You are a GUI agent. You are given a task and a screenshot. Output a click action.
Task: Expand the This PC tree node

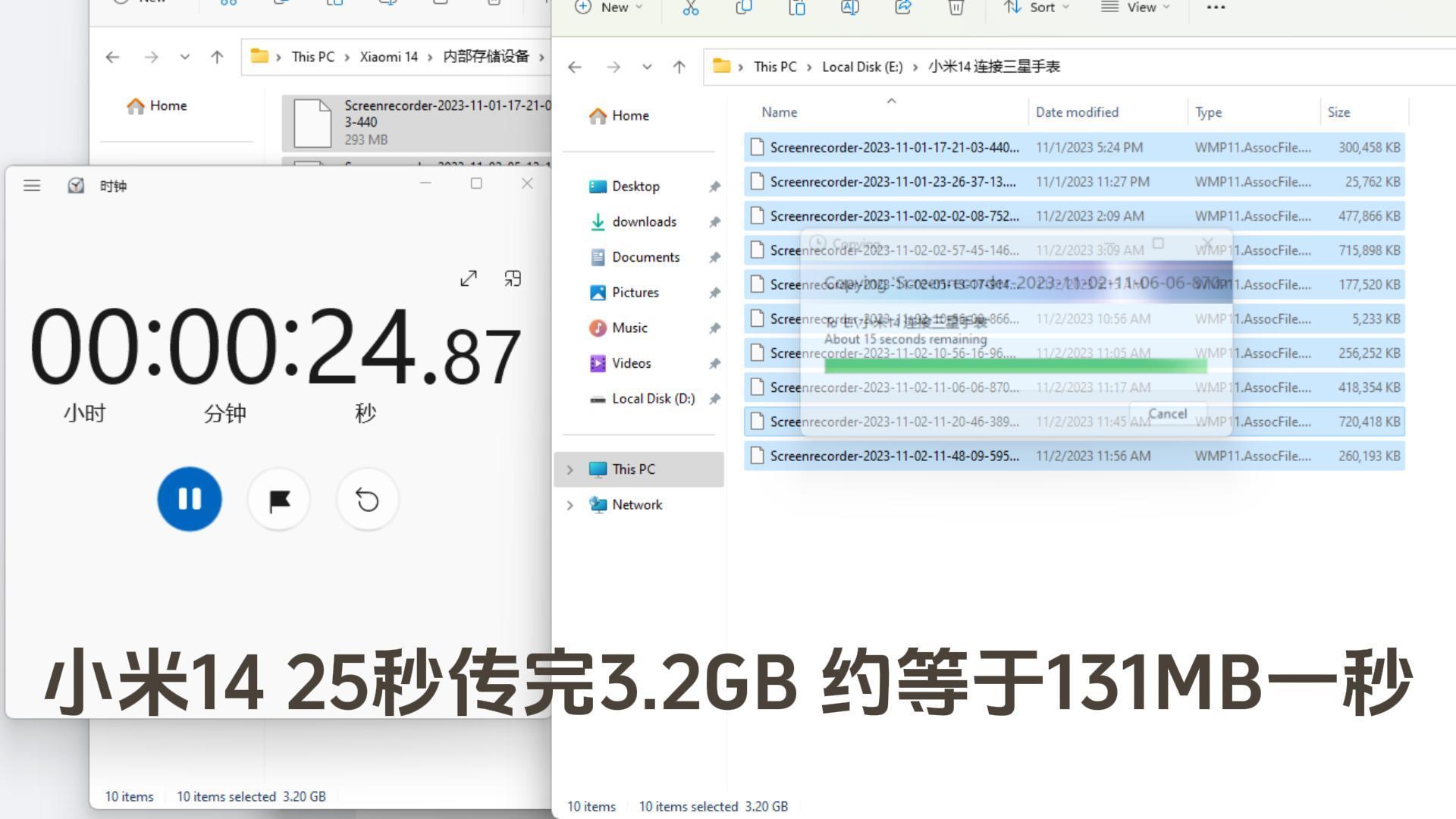coord(570,469)
